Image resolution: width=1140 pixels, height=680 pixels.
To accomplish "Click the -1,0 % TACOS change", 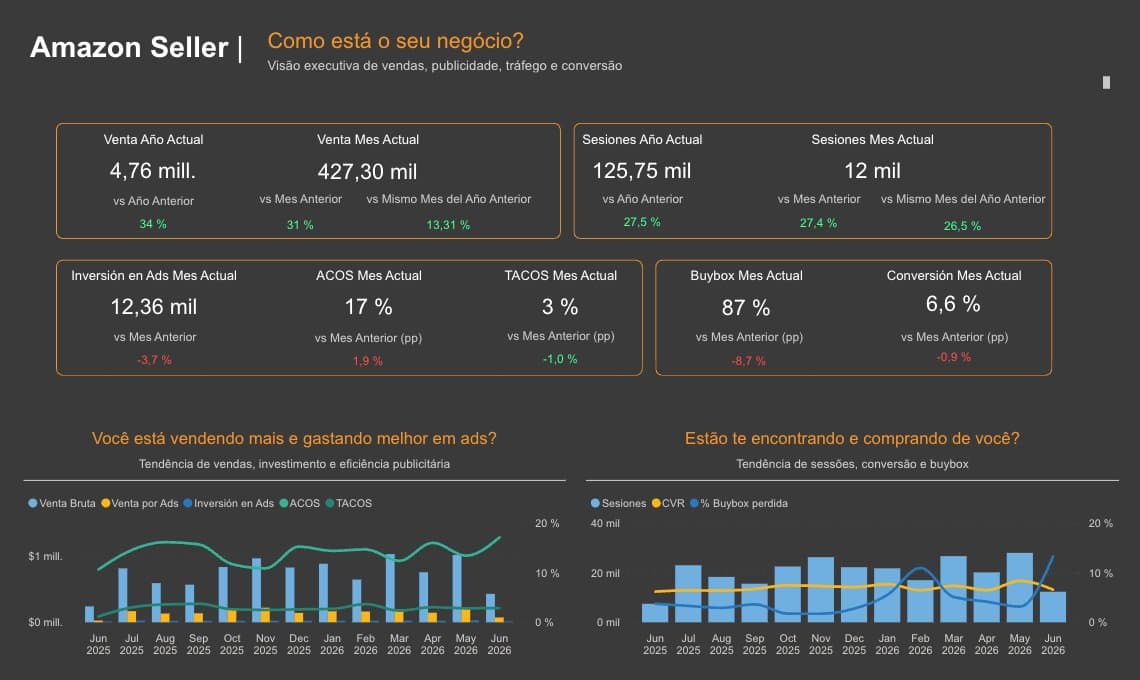I will coord(560,359).
